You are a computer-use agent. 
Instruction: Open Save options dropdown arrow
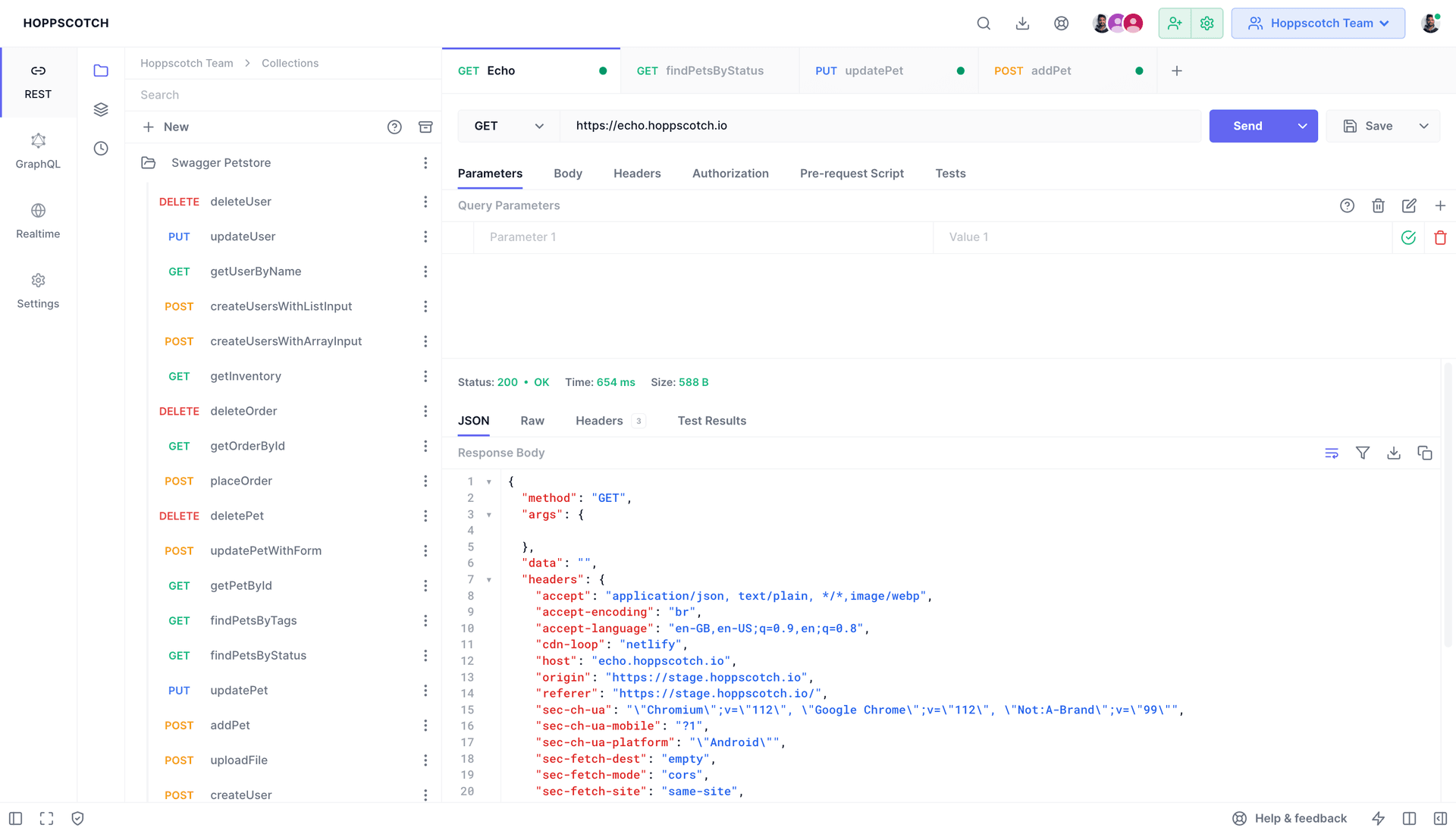click(x=1423, y=126)
